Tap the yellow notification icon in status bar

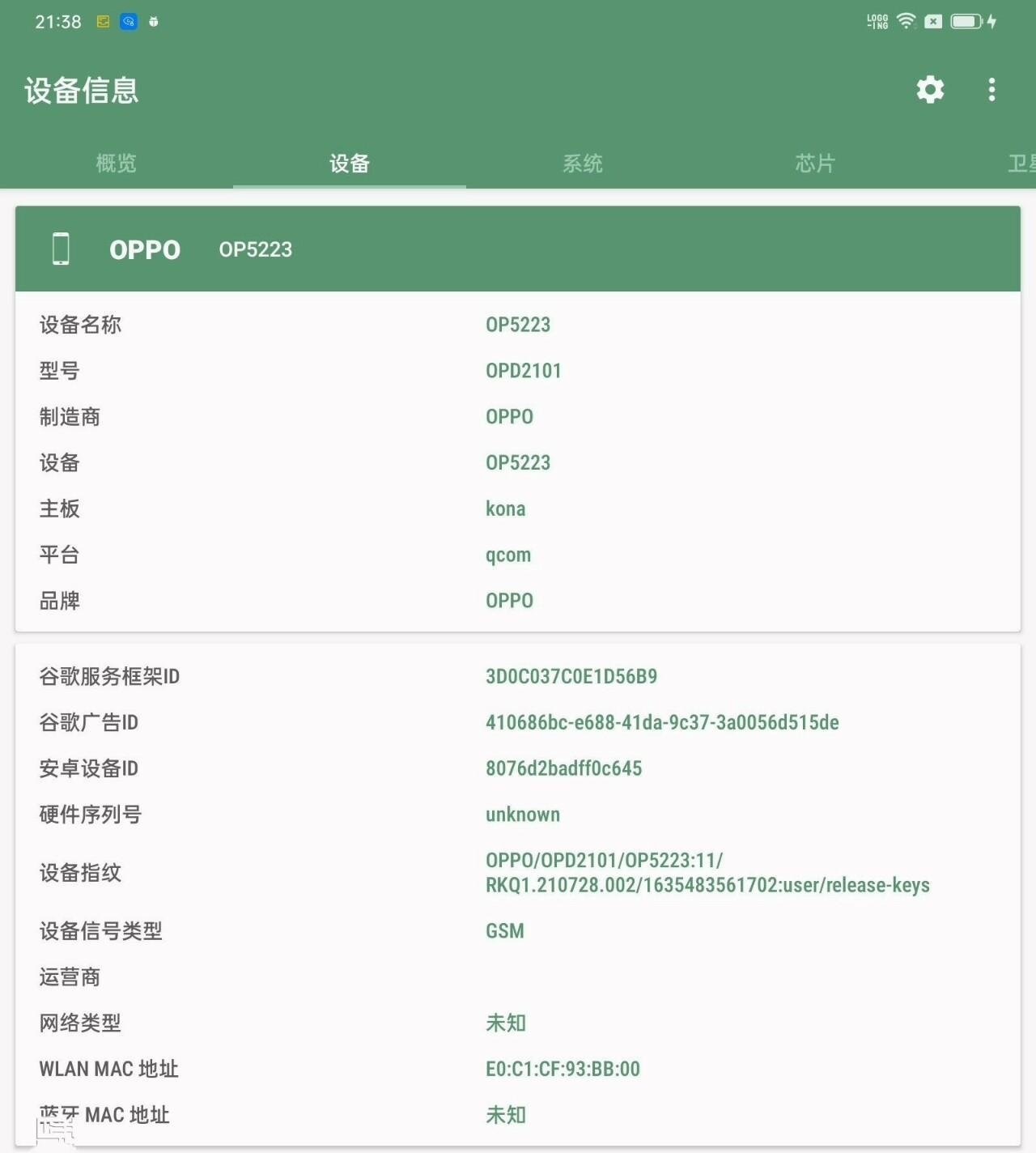103,22
